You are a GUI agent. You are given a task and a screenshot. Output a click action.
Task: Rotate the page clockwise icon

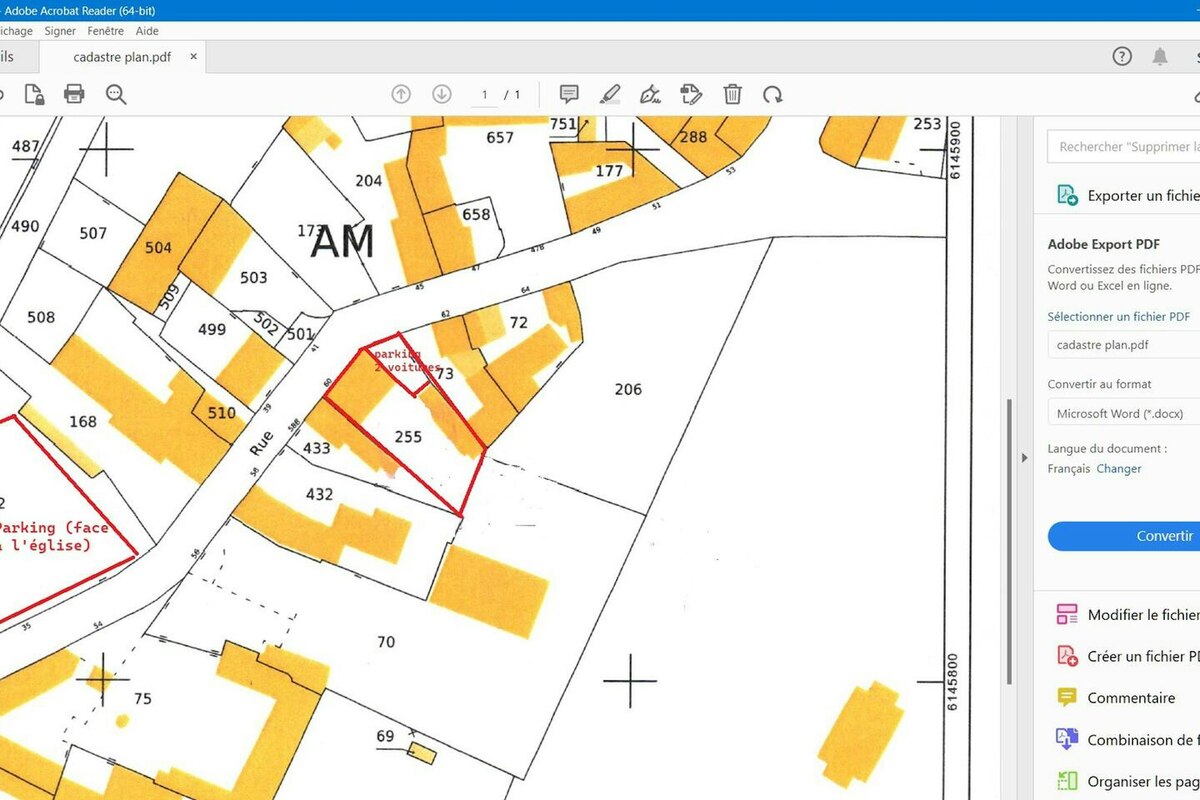tap(773, 95)
